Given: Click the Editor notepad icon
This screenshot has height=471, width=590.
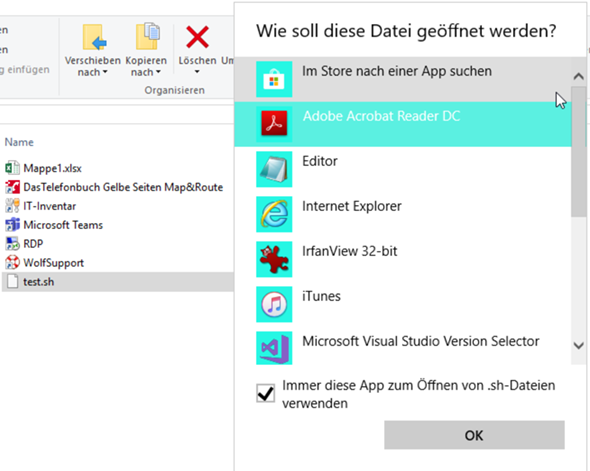Looking at the screenshot, I should (274, 169).
